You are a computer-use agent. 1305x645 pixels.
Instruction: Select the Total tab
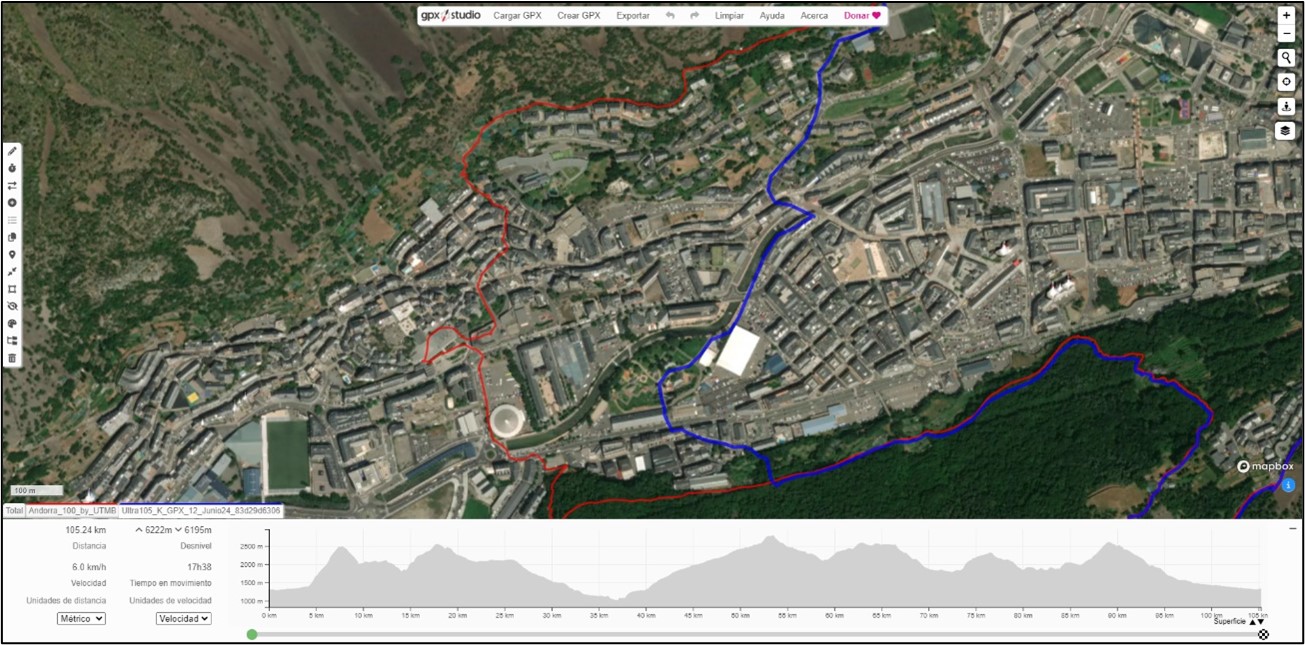coord(14,511)
